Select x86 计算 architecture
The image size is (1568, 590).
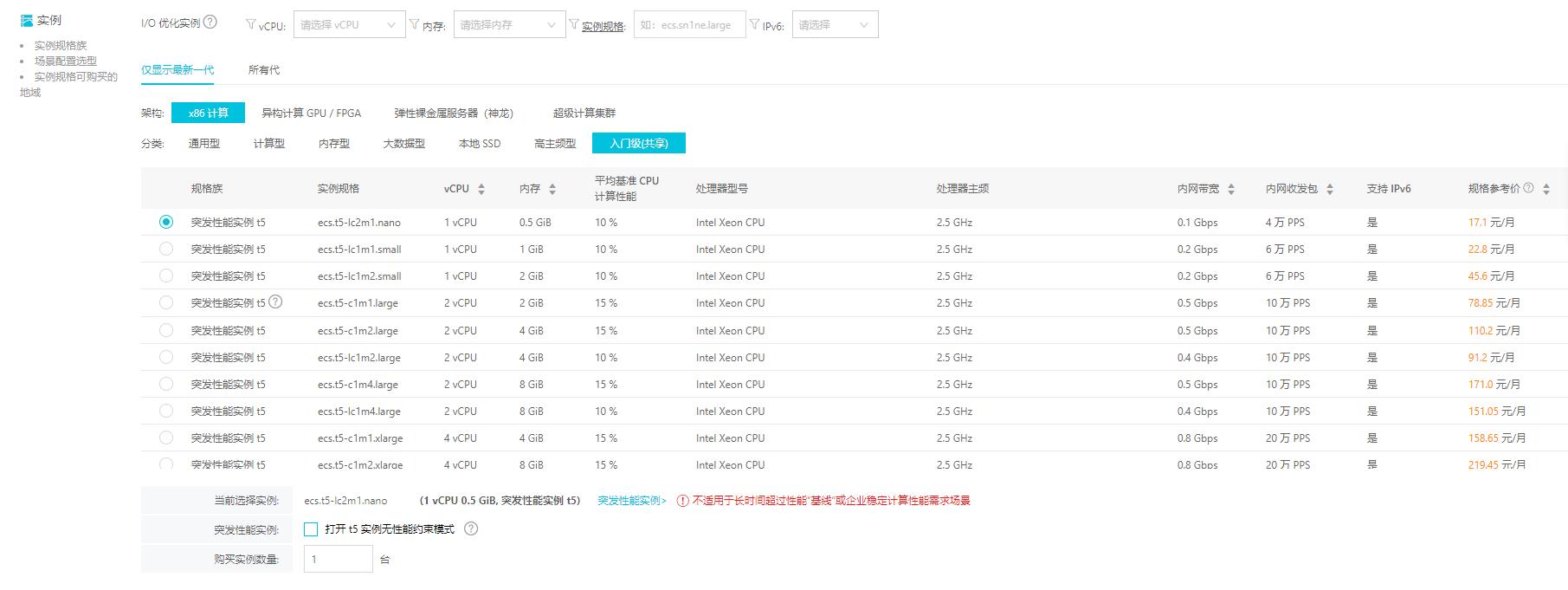tap(209, 113)
